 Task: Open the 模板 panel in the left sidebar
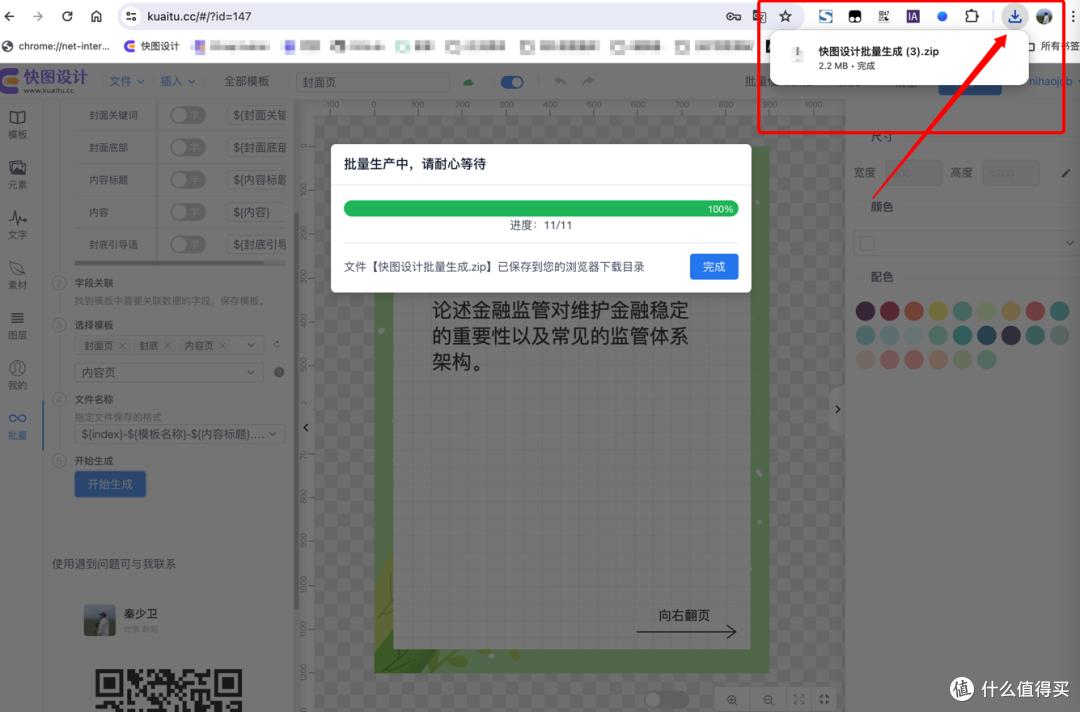[x=18, y=124]
